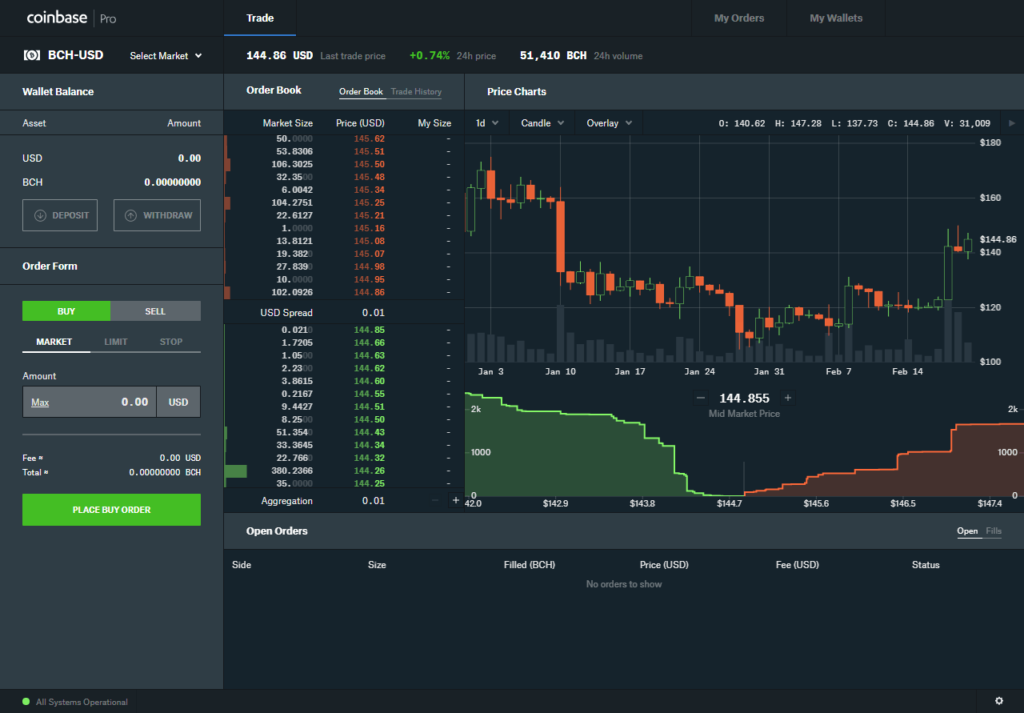Zoom out depth chart with minus
Image resolution: width=1024 pixels, height=713 pixels.
701,398
